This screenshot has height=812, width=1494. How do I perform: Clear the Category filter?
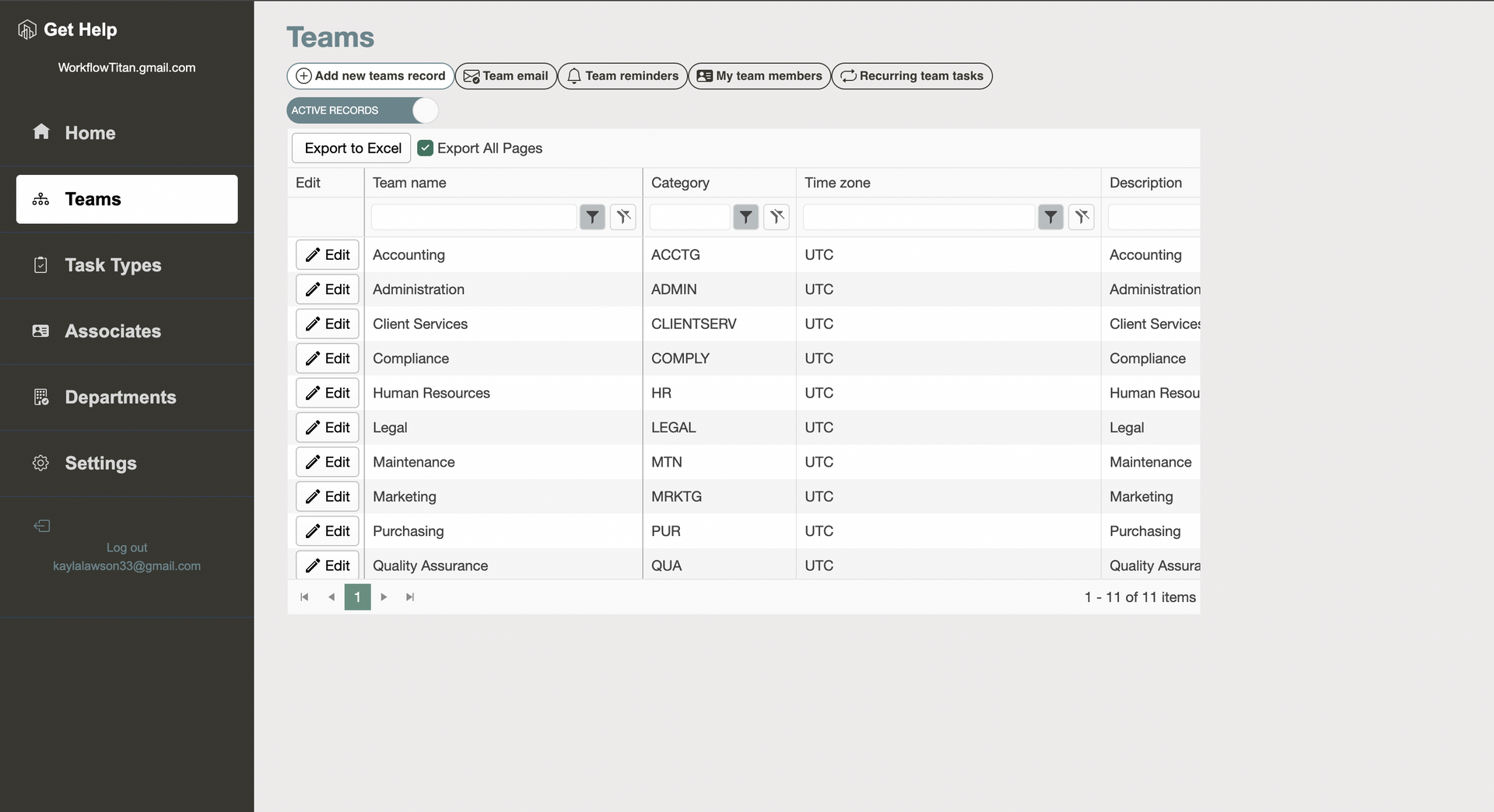pos(777,217)
